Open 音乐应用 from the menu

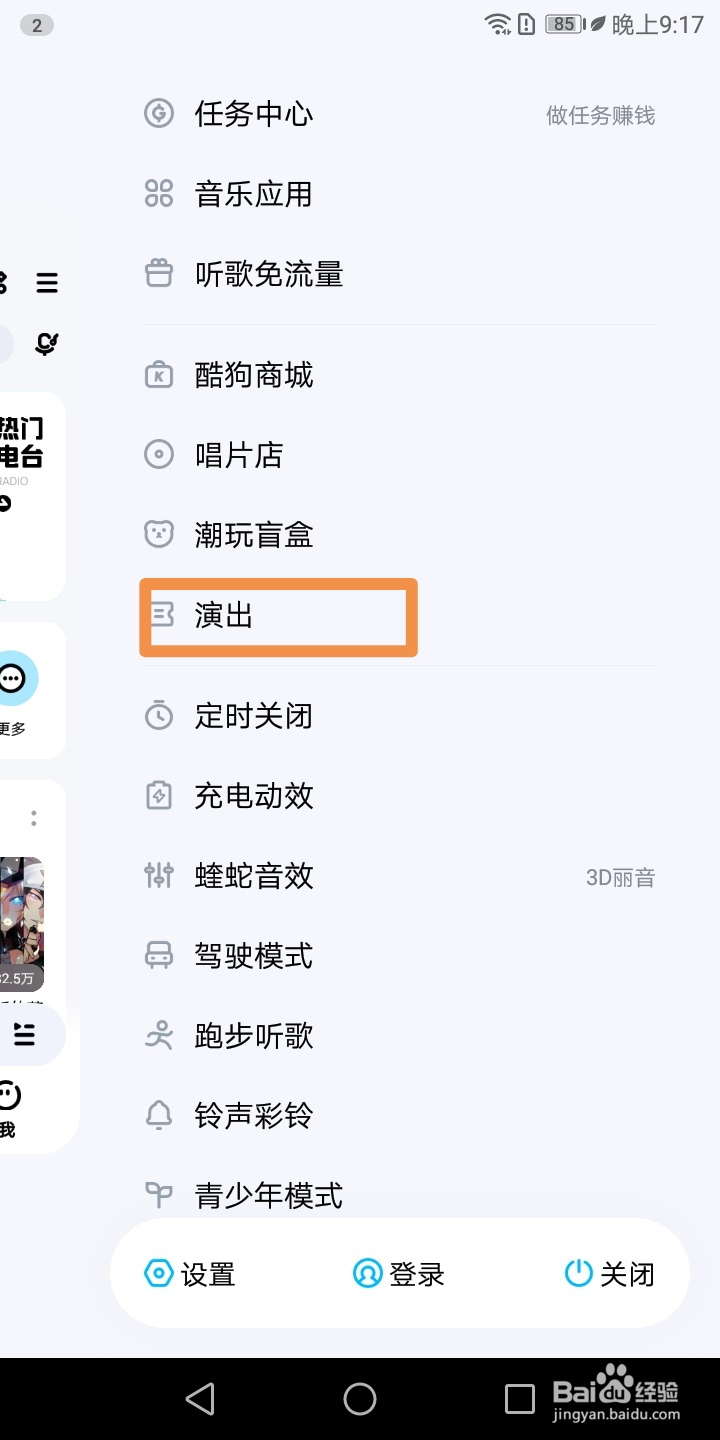click(252, 194)
